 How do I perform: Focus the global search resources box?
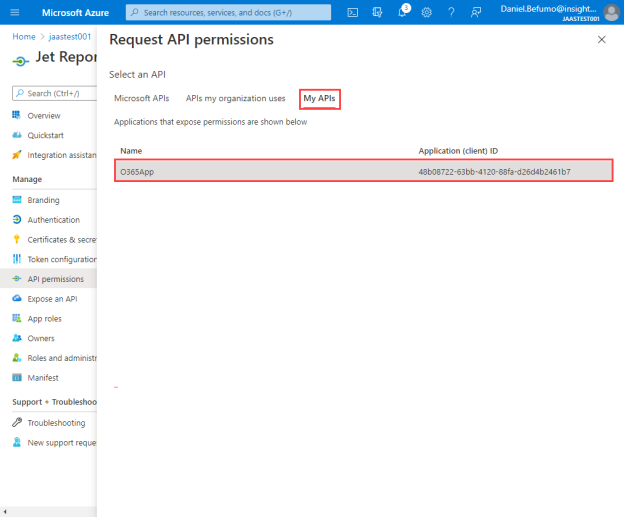tap(228, 12)
